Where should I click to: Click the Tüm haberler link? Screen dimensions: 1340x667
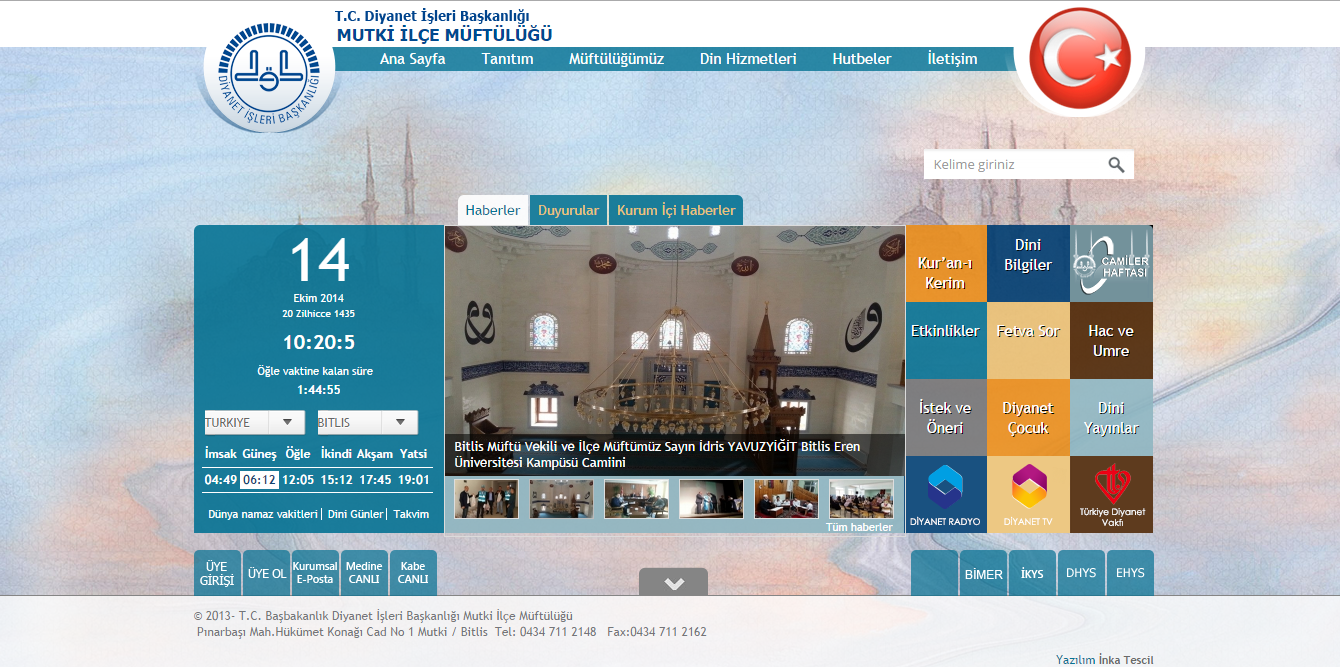tap(858, 527)
